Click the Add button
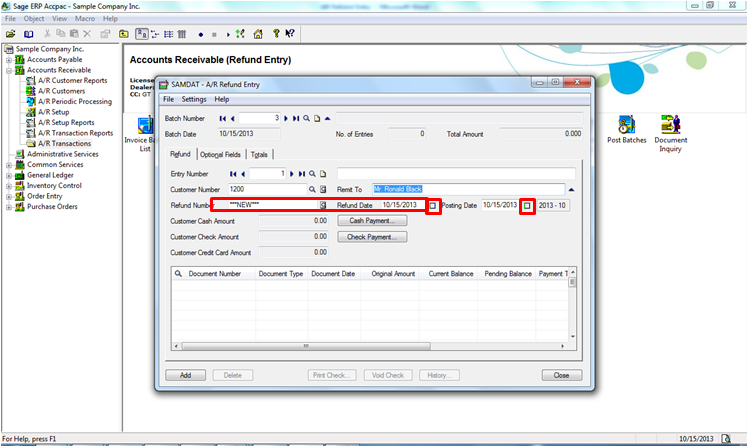This screenshot has height=446, width=747. pos(185,375)
